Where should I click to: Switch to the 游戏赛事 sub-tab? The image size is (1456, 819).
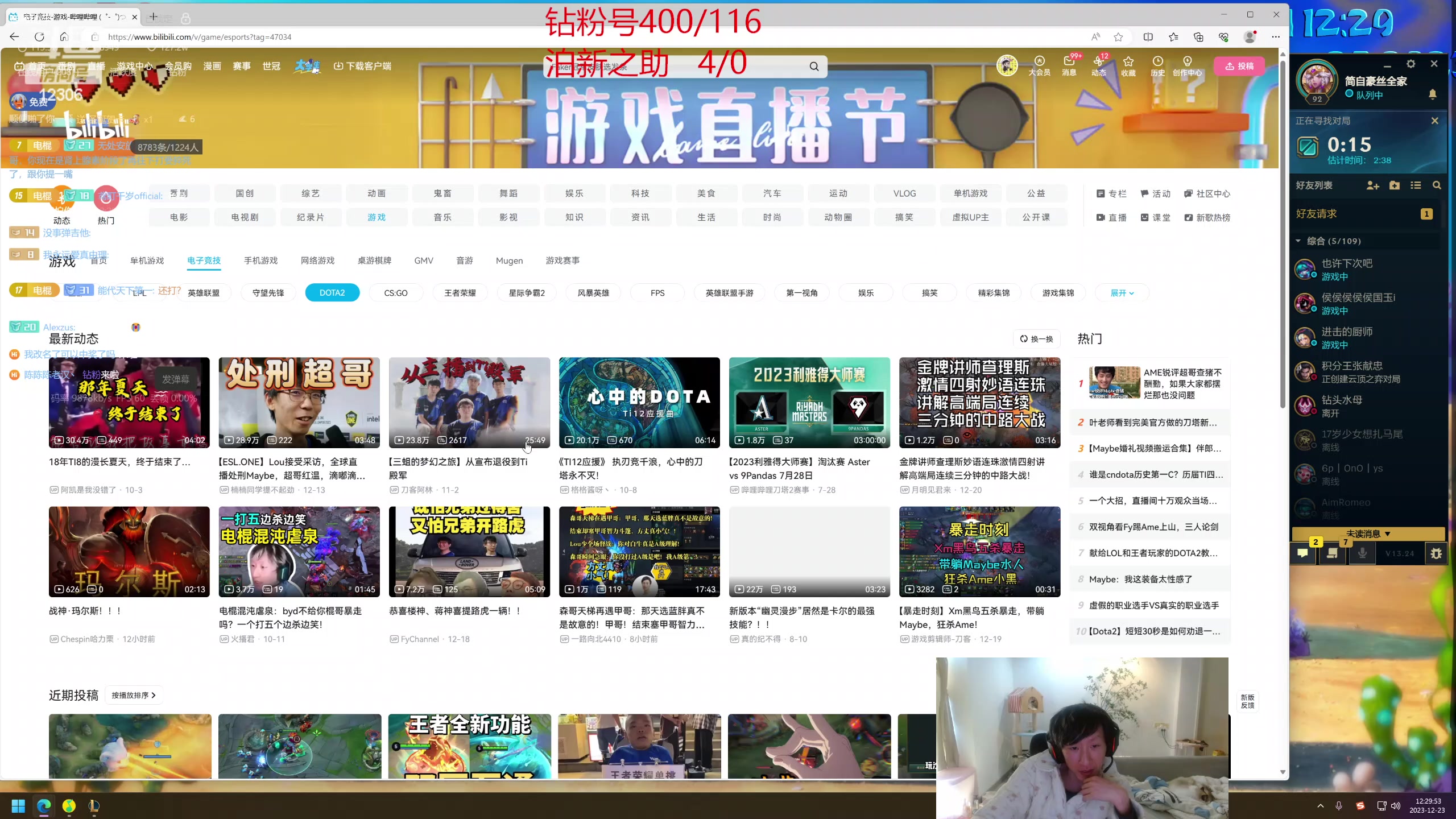pos(562,260)
